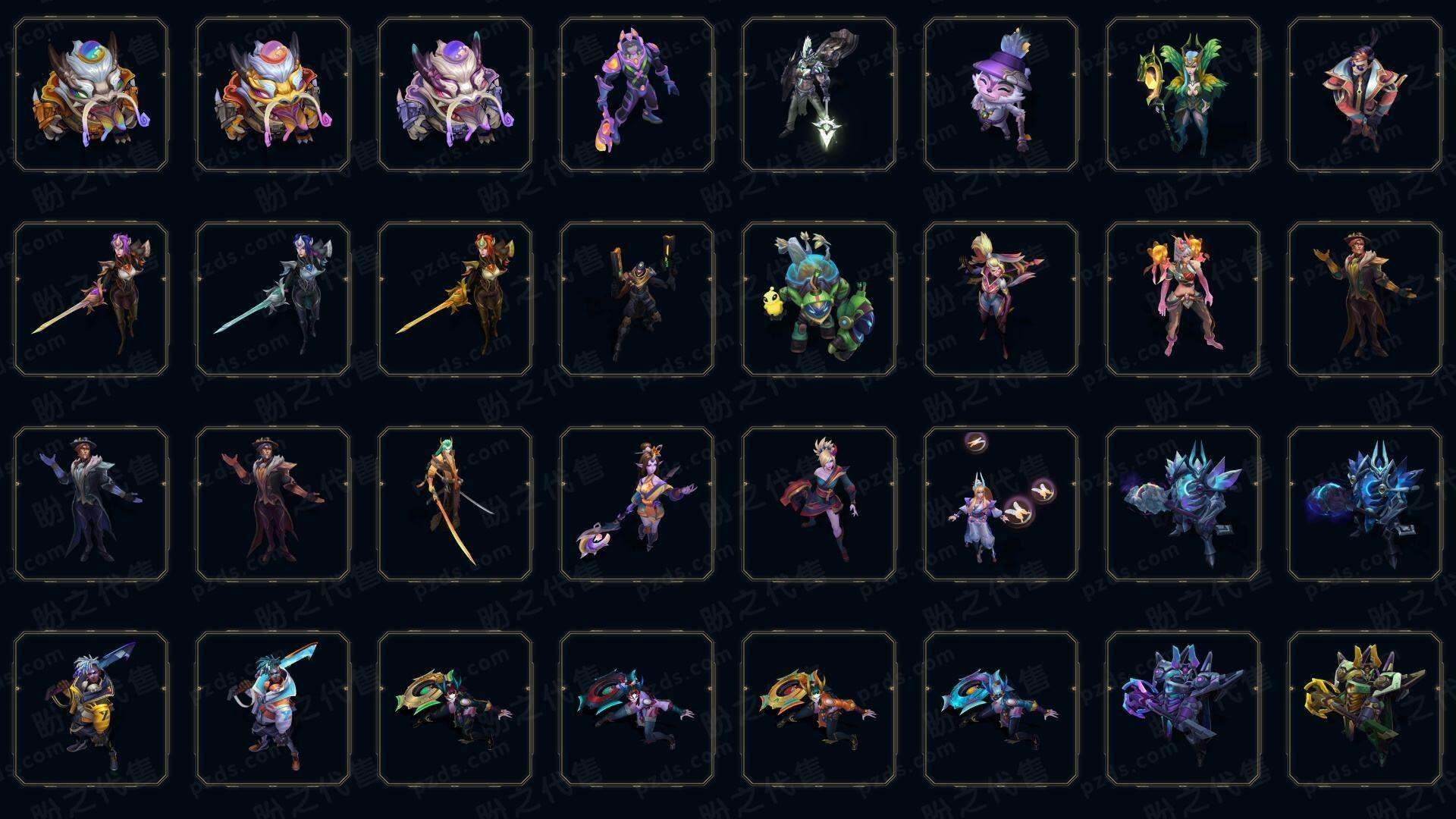Screen dimensions: 1456x819
Task: Select the green feathered mage with golden staff
Action: (x=1183, y=95)
